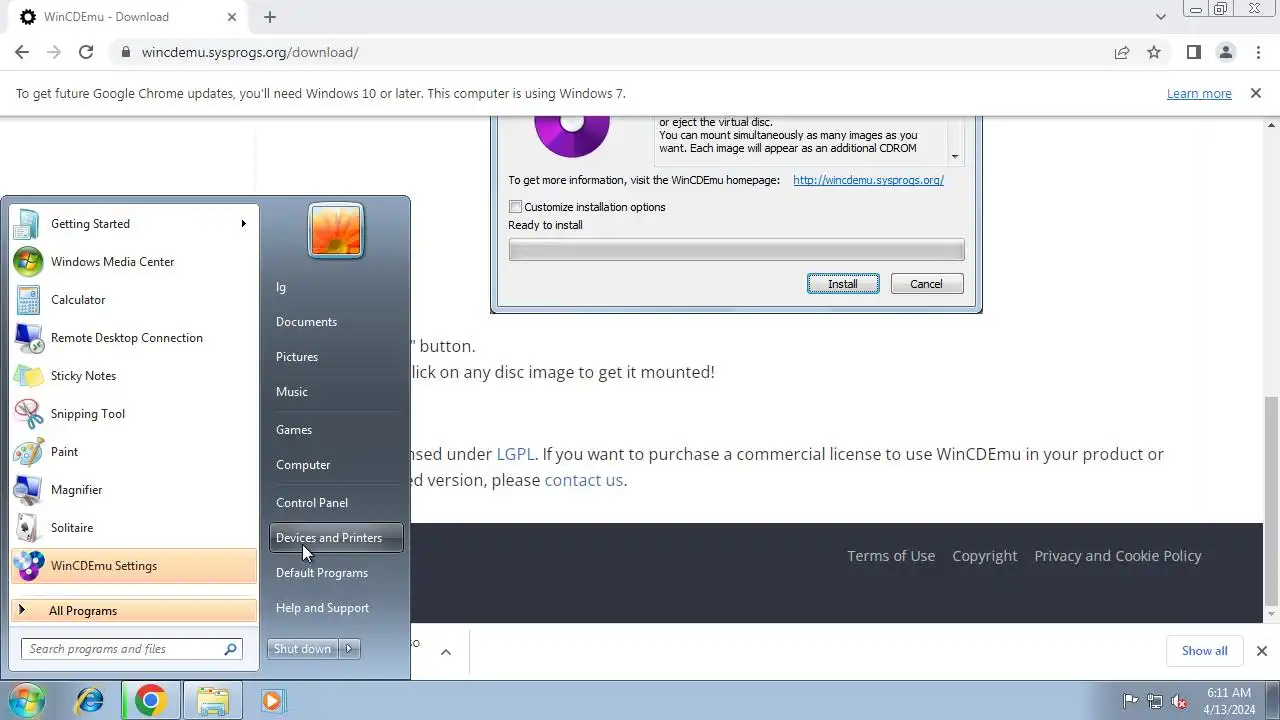Launch Windows Media Center icon
The height and width of the screenshot is (720, 1280).
(28, 262)
